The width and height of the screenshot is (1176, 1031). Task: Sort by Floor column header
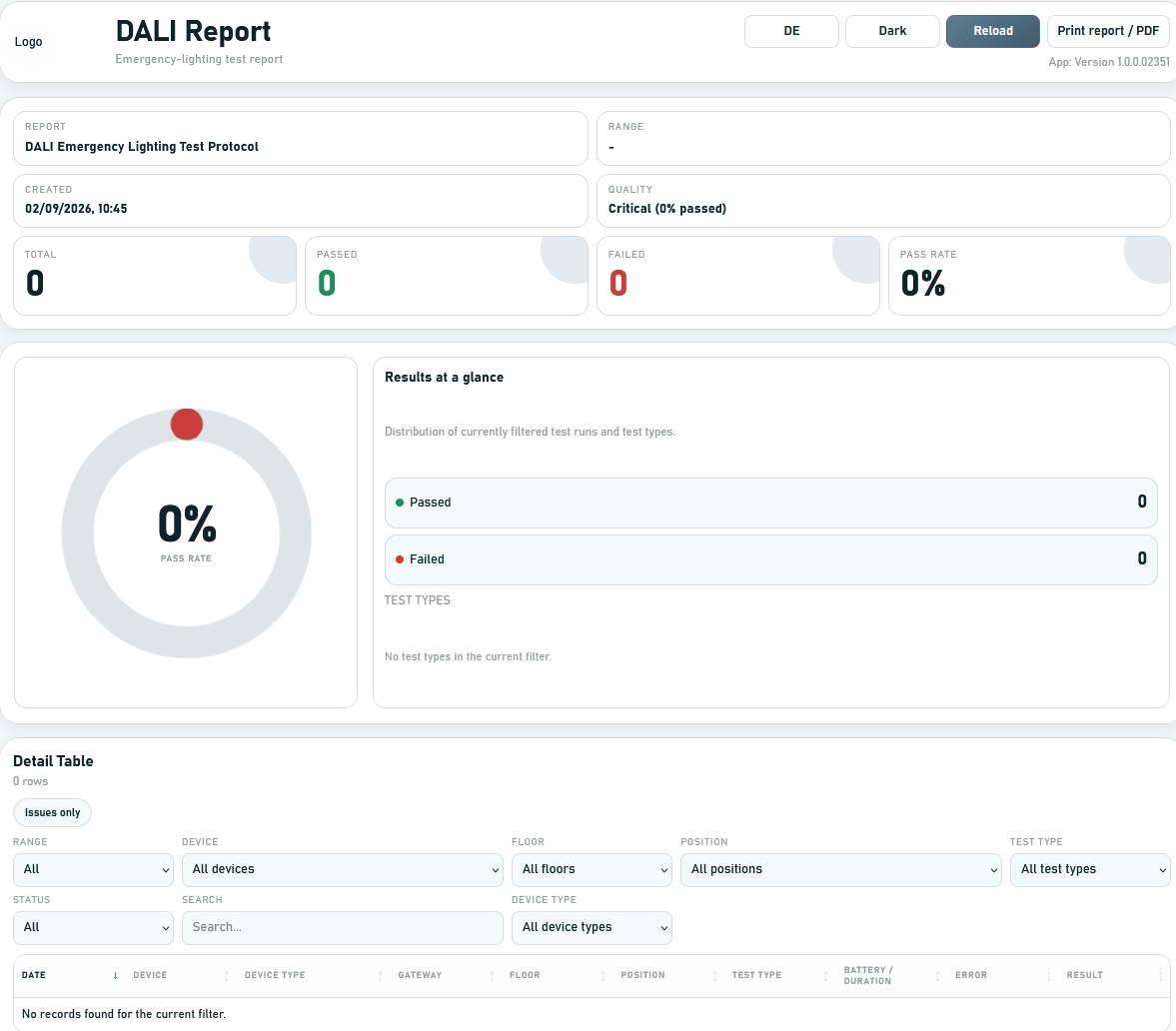558,975
